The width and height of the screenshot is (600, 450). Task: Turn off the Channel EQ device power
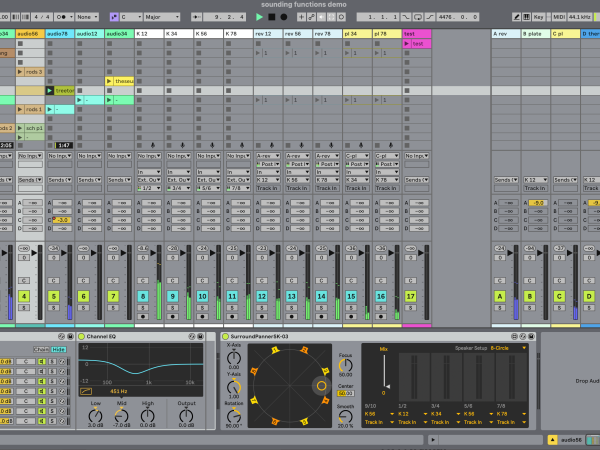coord(80,337)
